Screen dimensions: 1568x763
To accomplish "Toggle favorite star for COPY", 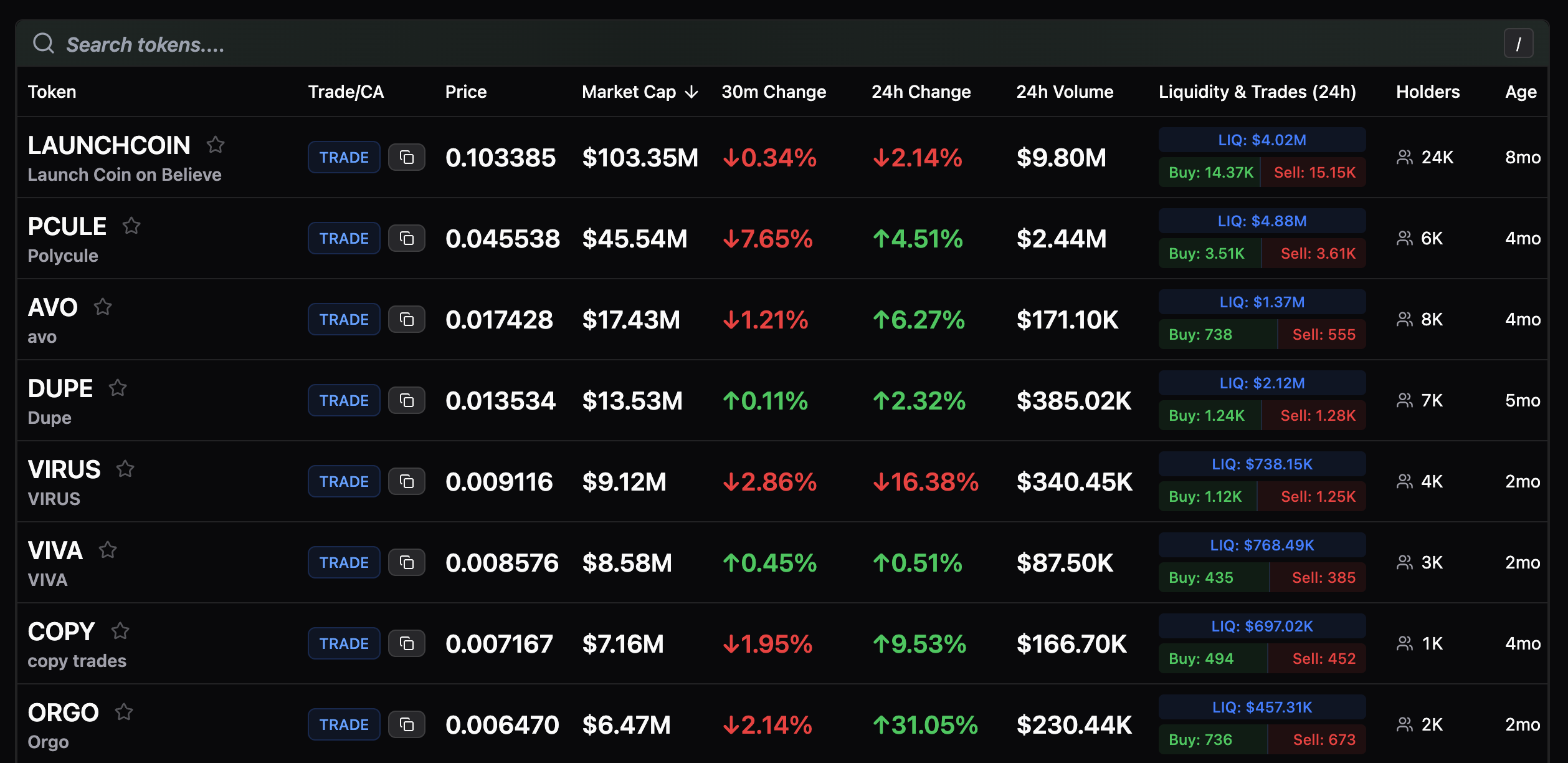I will click(x=120, y=631).
